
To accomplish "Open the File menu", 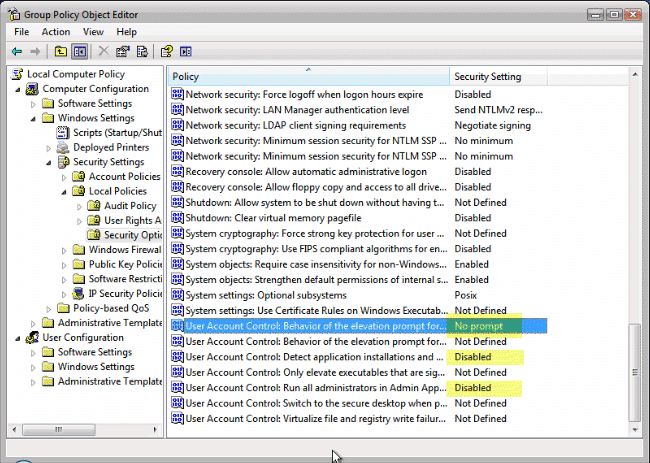I will 22,32.
